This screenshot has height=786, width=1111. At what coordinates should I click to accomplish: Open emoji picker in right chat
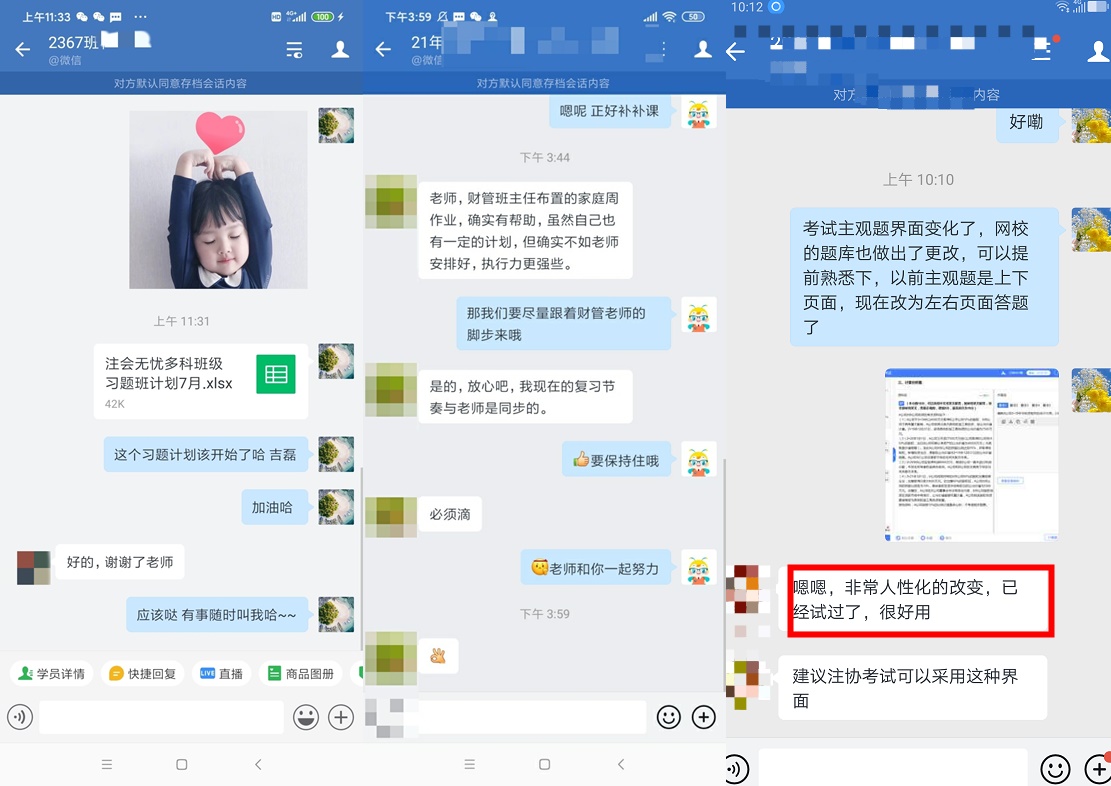[x=1055, y=769]
